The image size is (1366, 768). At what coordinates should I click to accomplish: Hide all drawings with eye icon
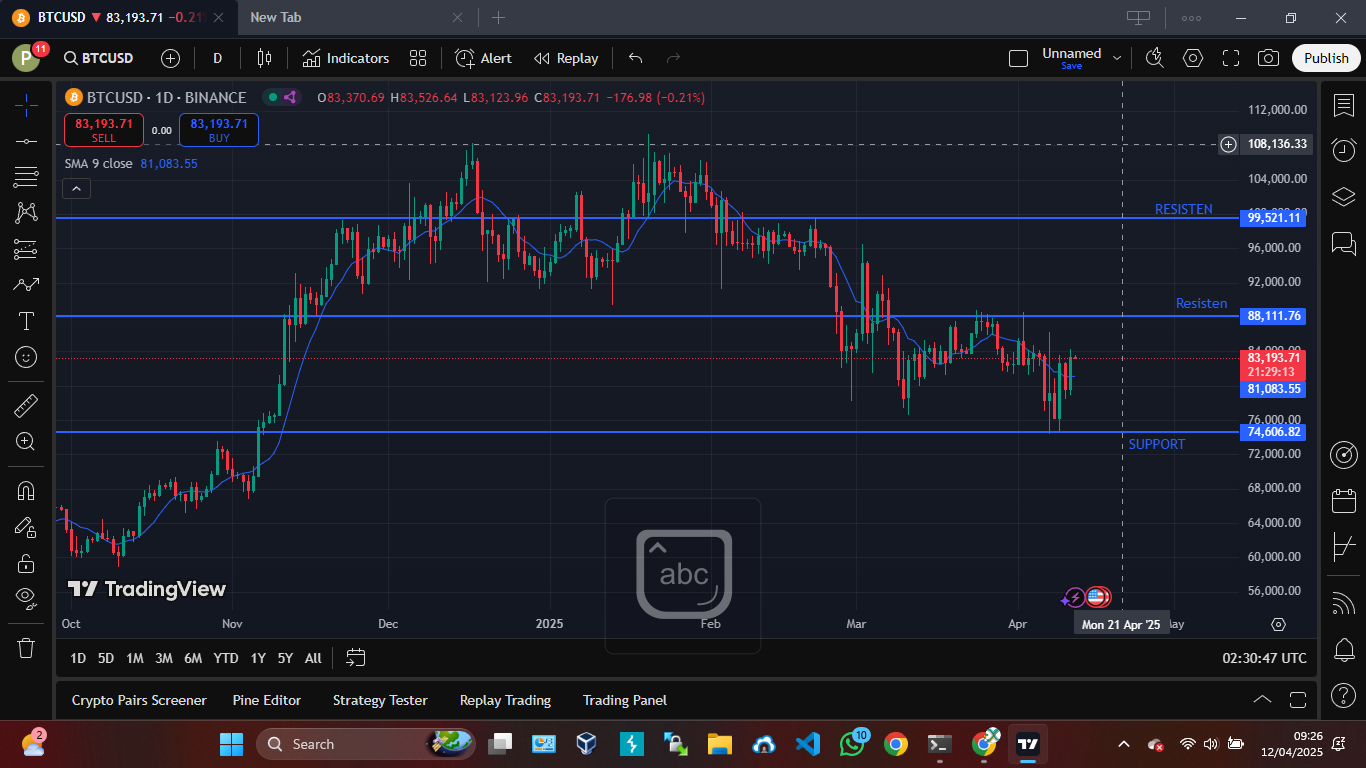[27, 599]
